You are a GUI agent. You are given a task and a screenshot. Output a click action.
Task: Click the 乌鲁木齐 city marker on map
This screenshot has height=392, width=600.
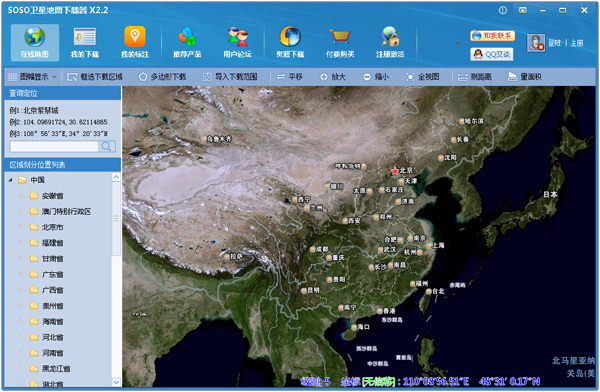(204, 139)
